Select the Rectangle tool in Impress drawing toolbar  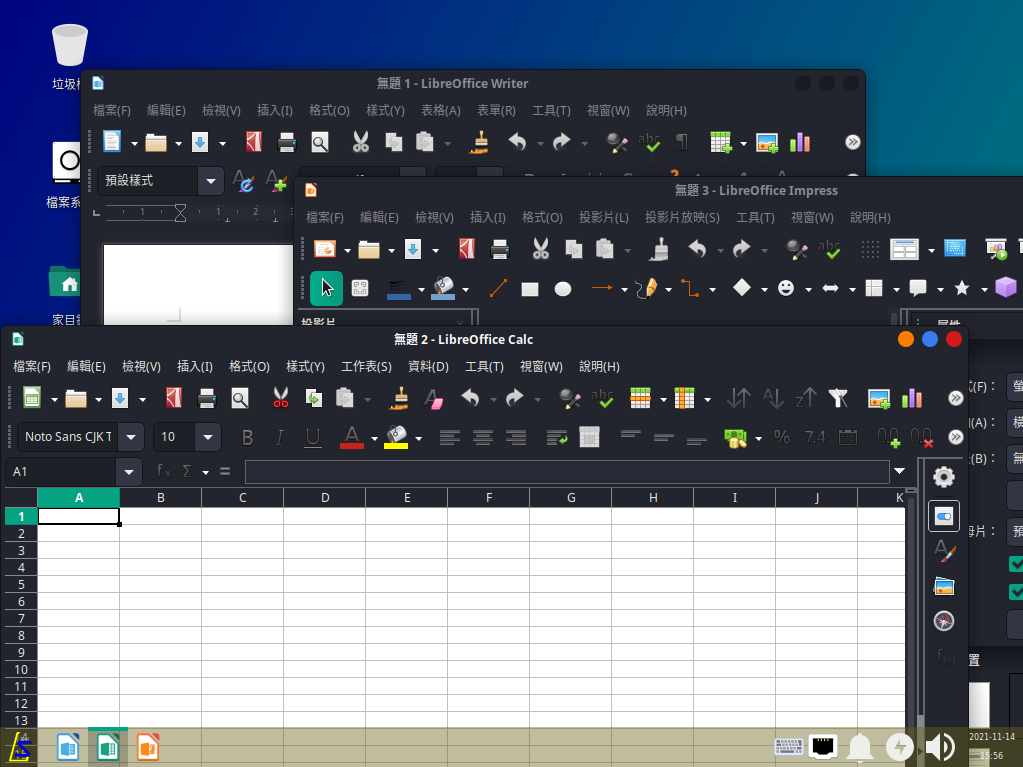click(x=530, y=288)
